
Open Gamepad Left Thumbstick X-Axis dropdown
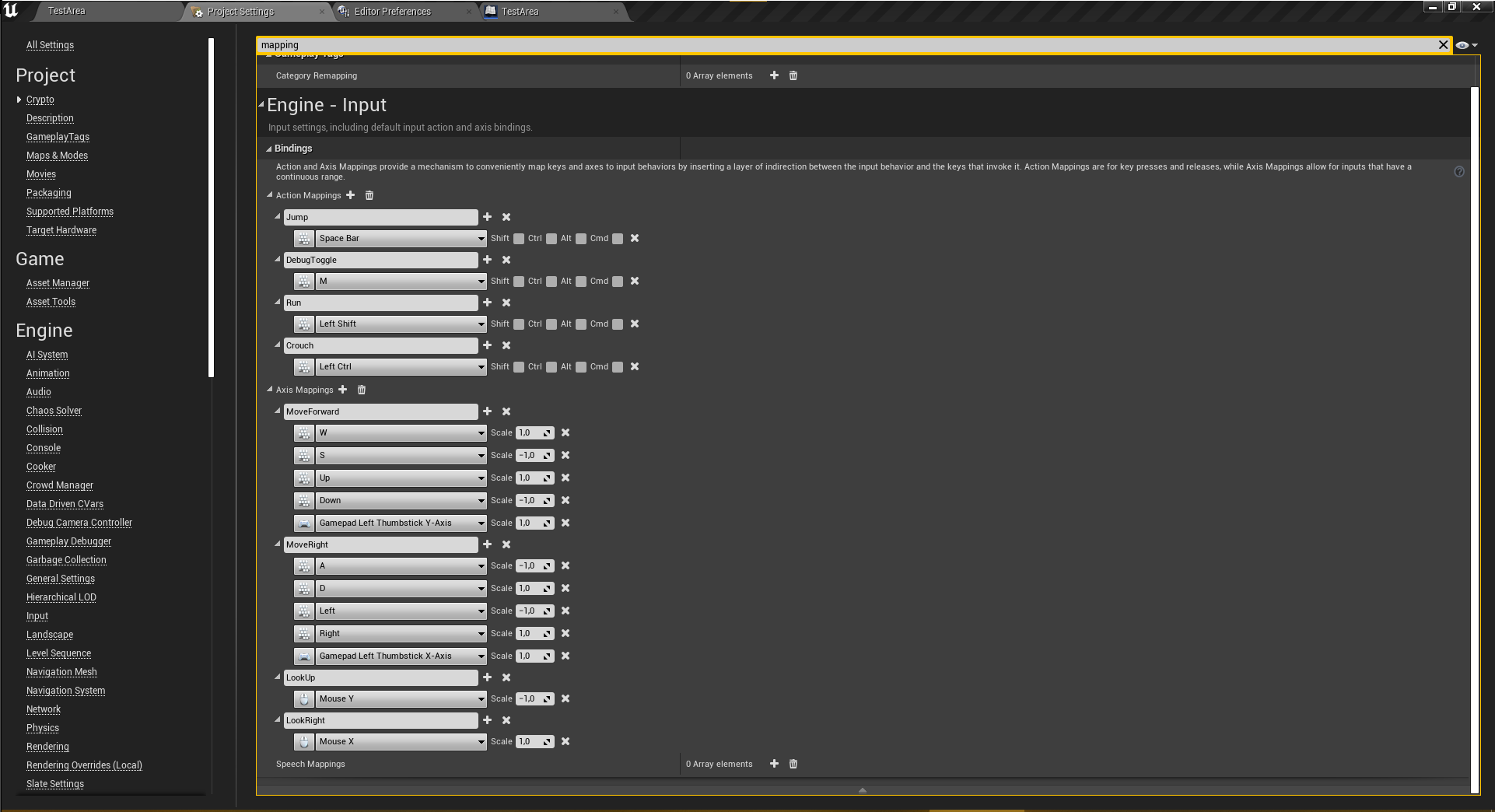click(x=401, y=656)
